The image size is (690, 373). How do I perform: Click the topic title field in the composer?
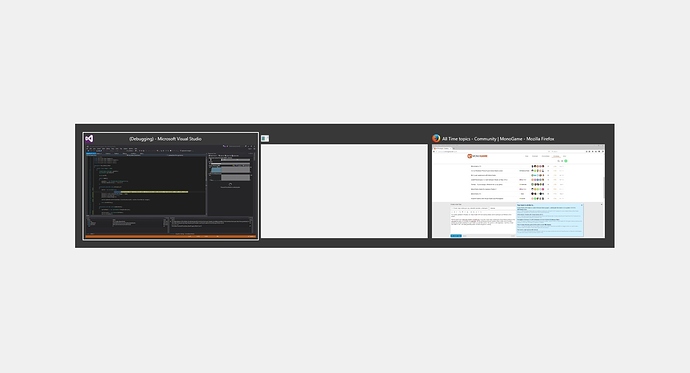(470, 208)
